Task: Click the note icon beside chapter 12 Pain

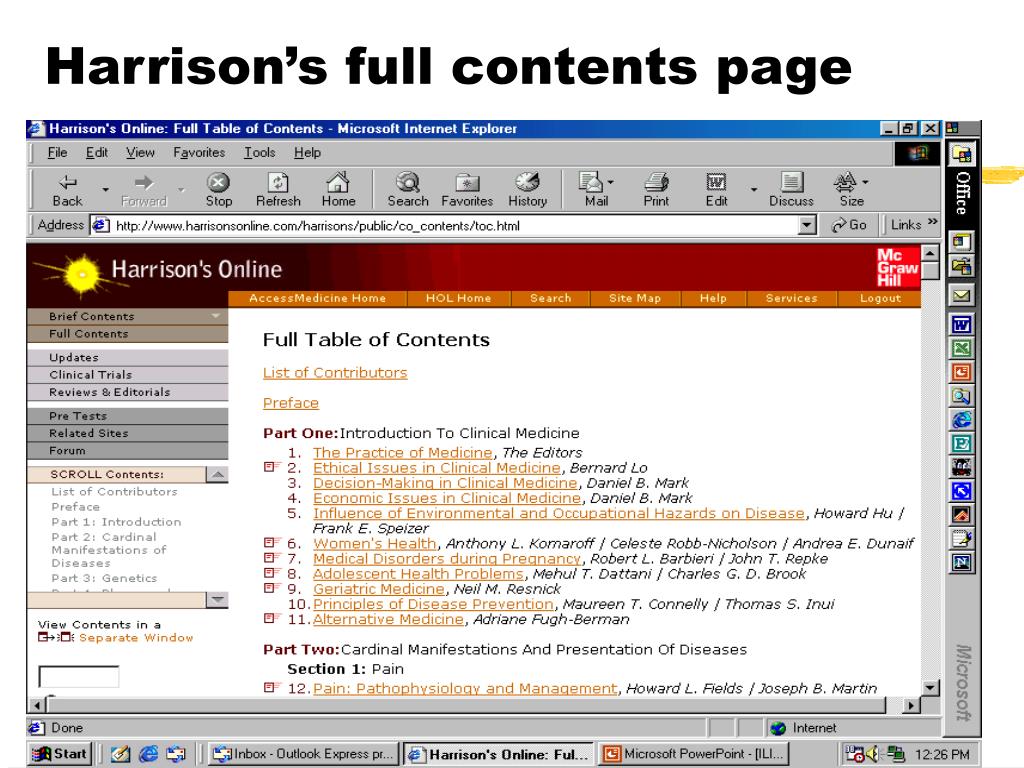Action: coord(271,687)
